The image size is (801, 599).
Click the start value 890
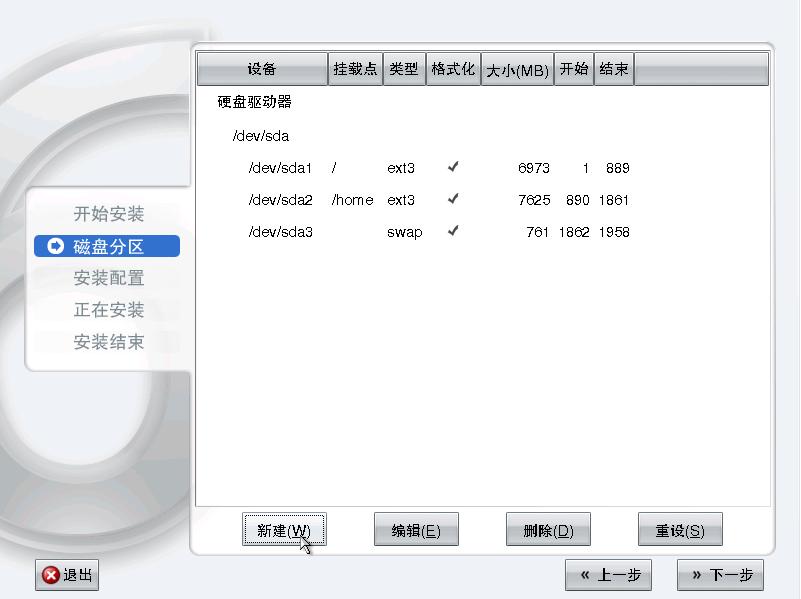tap(578, 200)
